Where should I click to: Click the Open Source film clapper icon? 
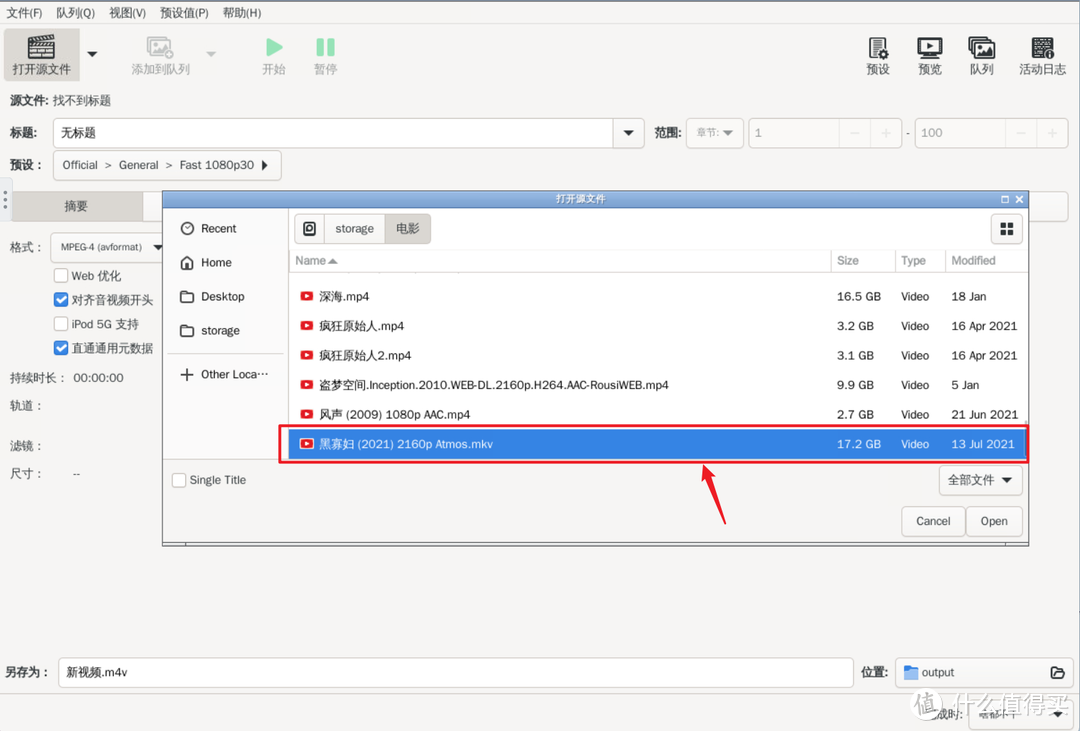tap(41, 47)
